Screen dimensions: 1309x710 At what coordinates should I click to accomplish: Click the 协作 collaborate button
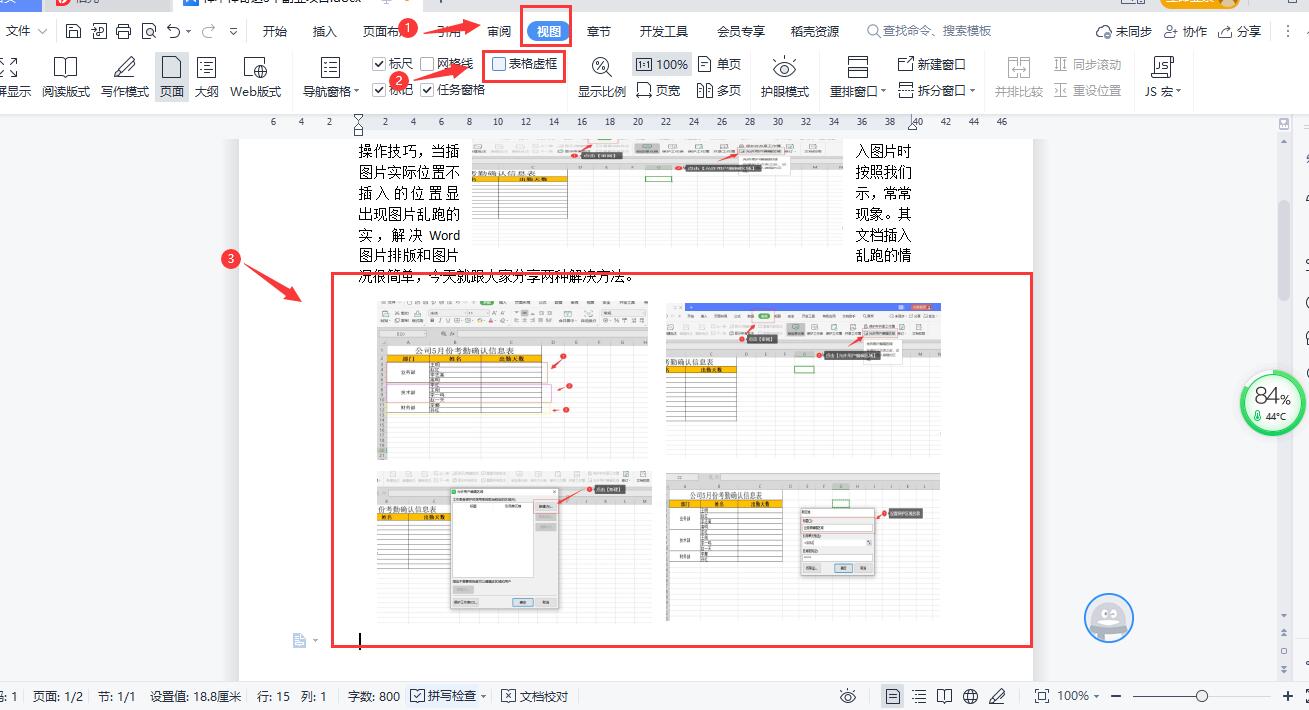coord(1185,31)
